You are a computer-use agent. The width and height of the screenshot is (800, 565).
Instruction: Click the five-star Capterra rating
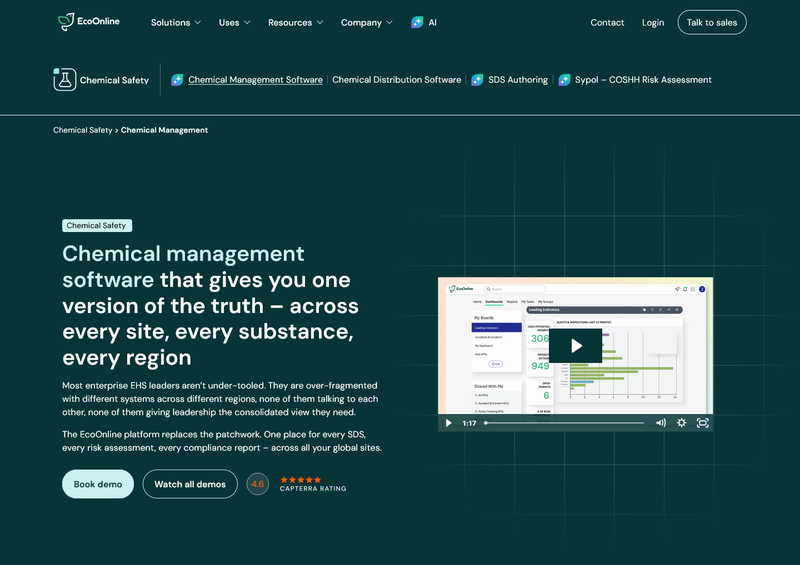pos(301,480)
